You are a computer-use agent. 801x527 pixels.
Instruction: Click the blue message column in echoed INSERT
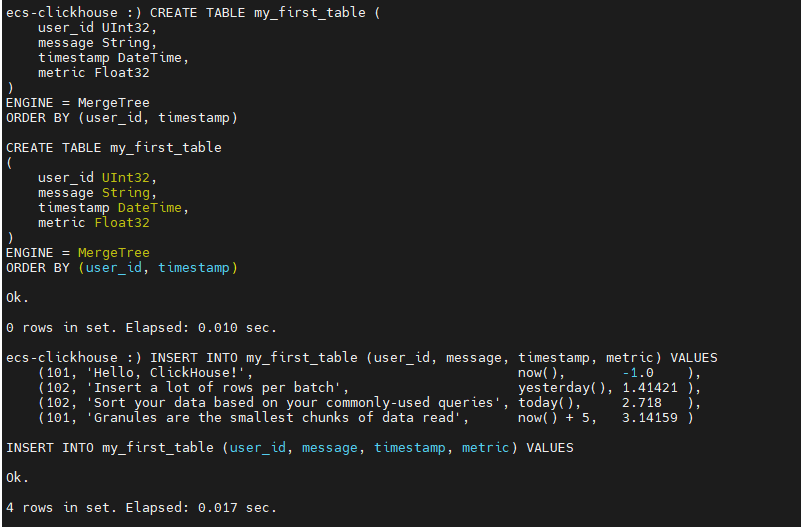[329, 448]
